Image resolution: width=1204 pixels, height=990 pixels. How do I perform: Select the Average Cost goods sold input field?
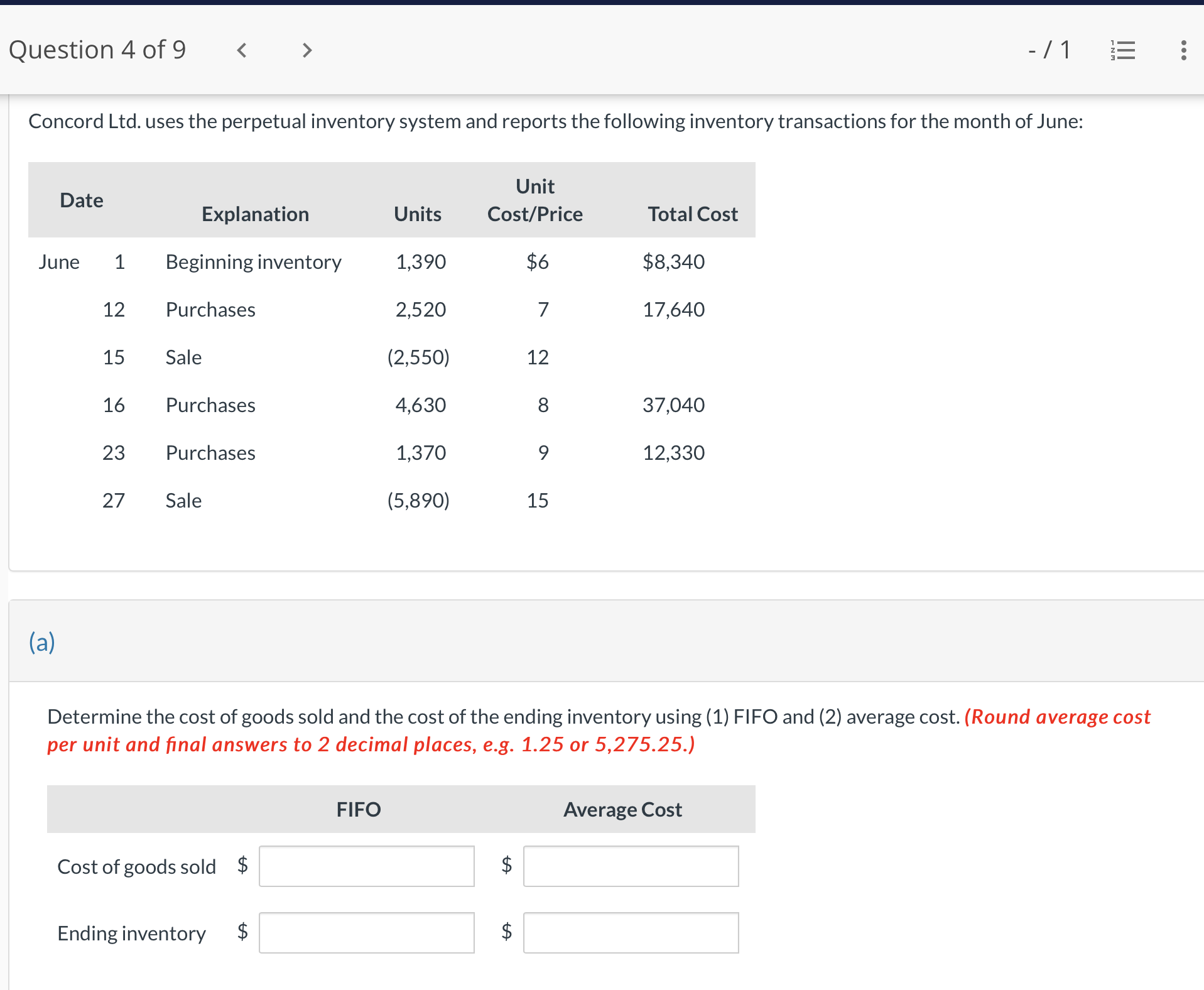coord(631,867)
